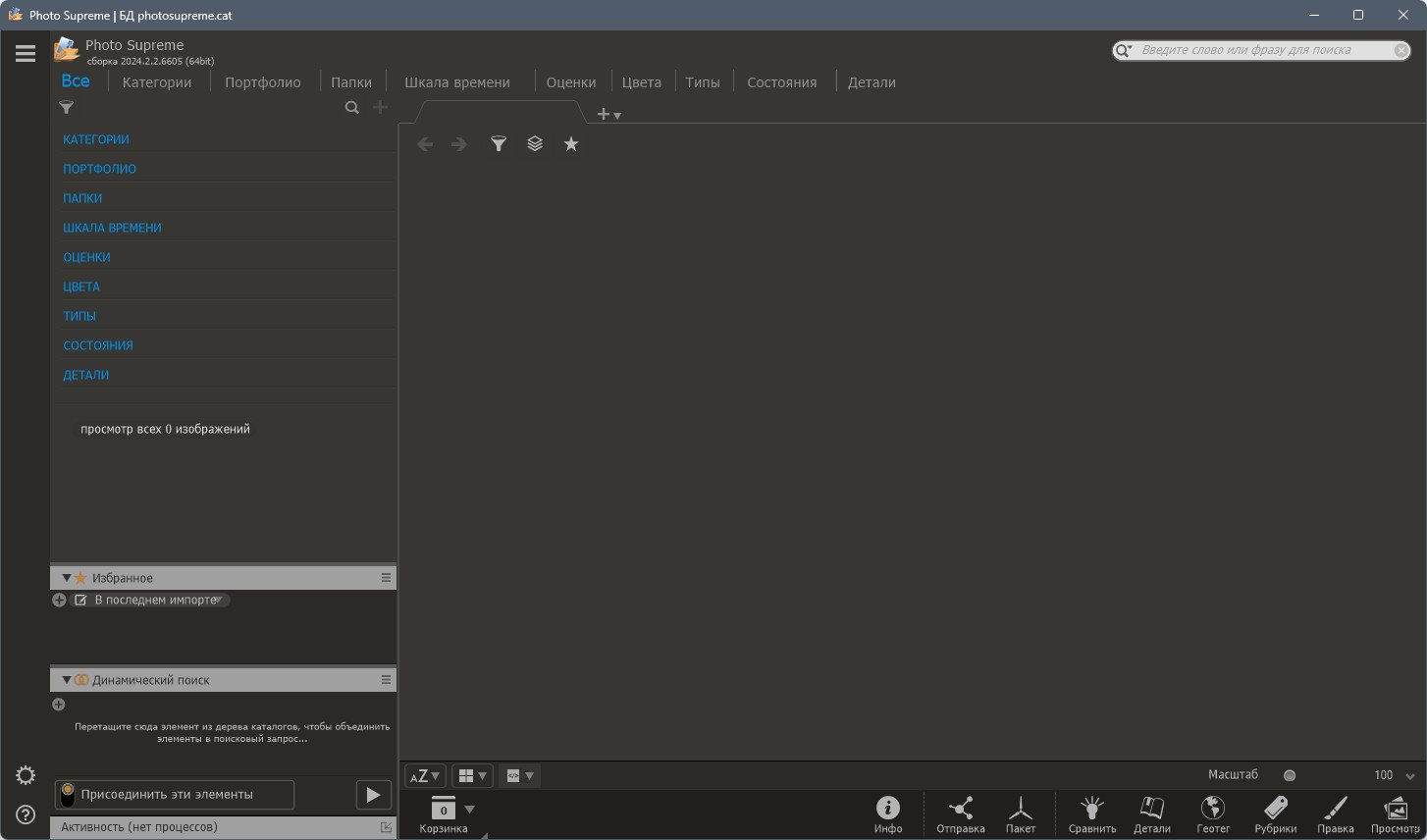The width and height of the screenshot is (1427, 840).
Task: Click the edit icon next to В последнем импорте
Action: 80,600
